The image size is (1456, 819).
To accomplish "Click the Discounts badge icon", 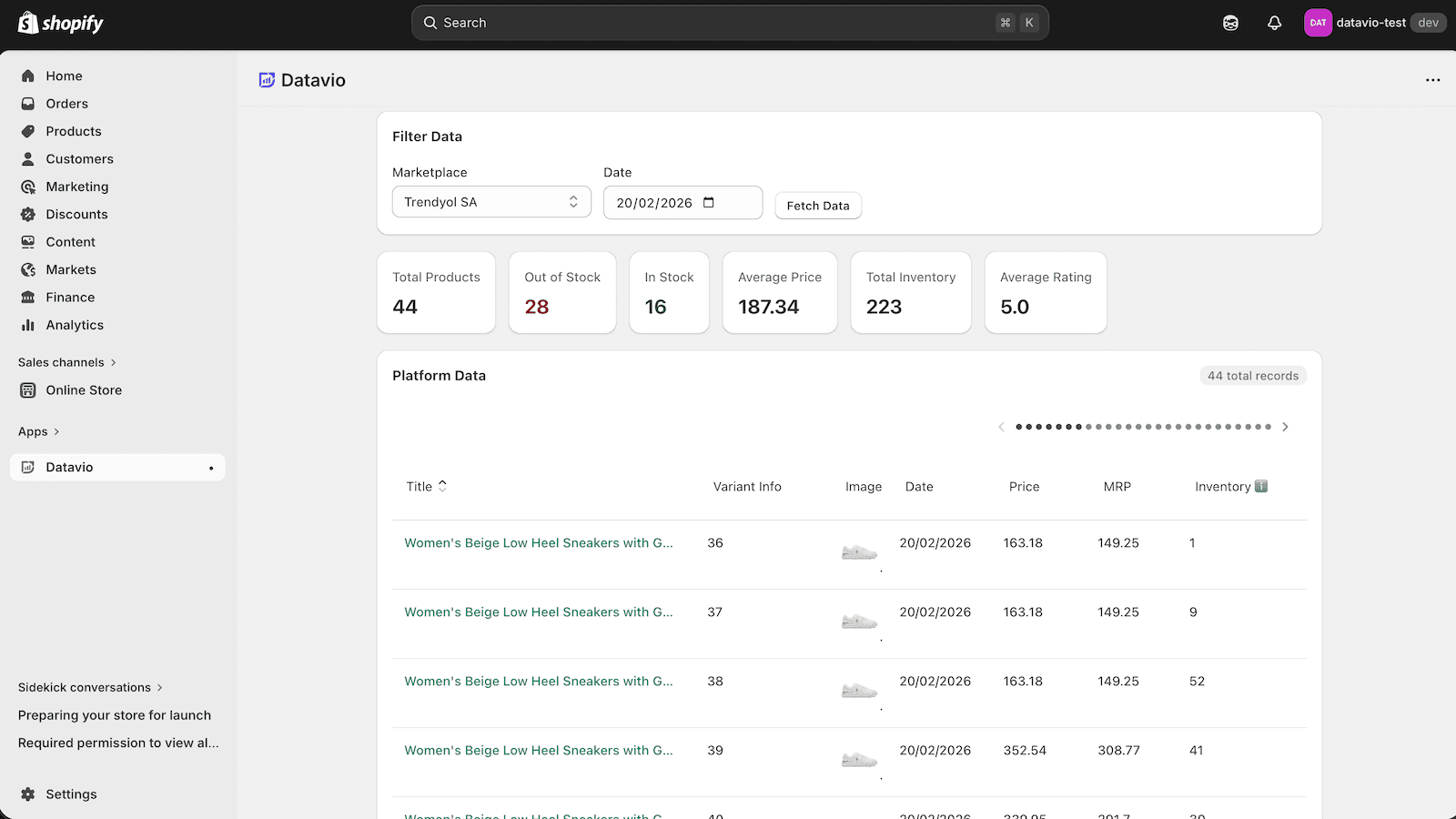I will coord(28,215).
